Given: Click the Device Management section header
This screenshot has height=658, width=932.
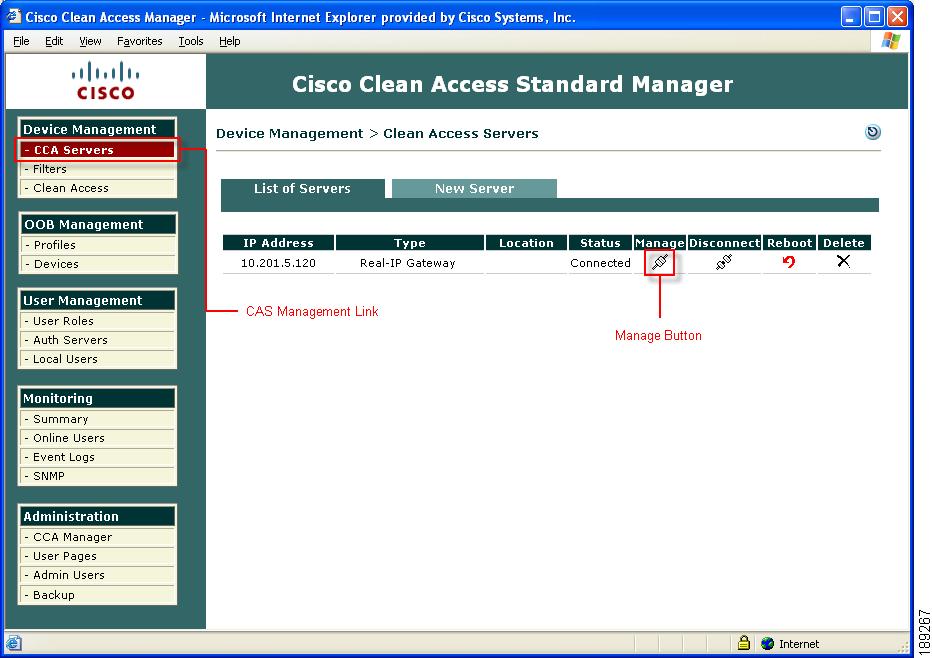Looking at the screenshot, I should pos(97,129).
